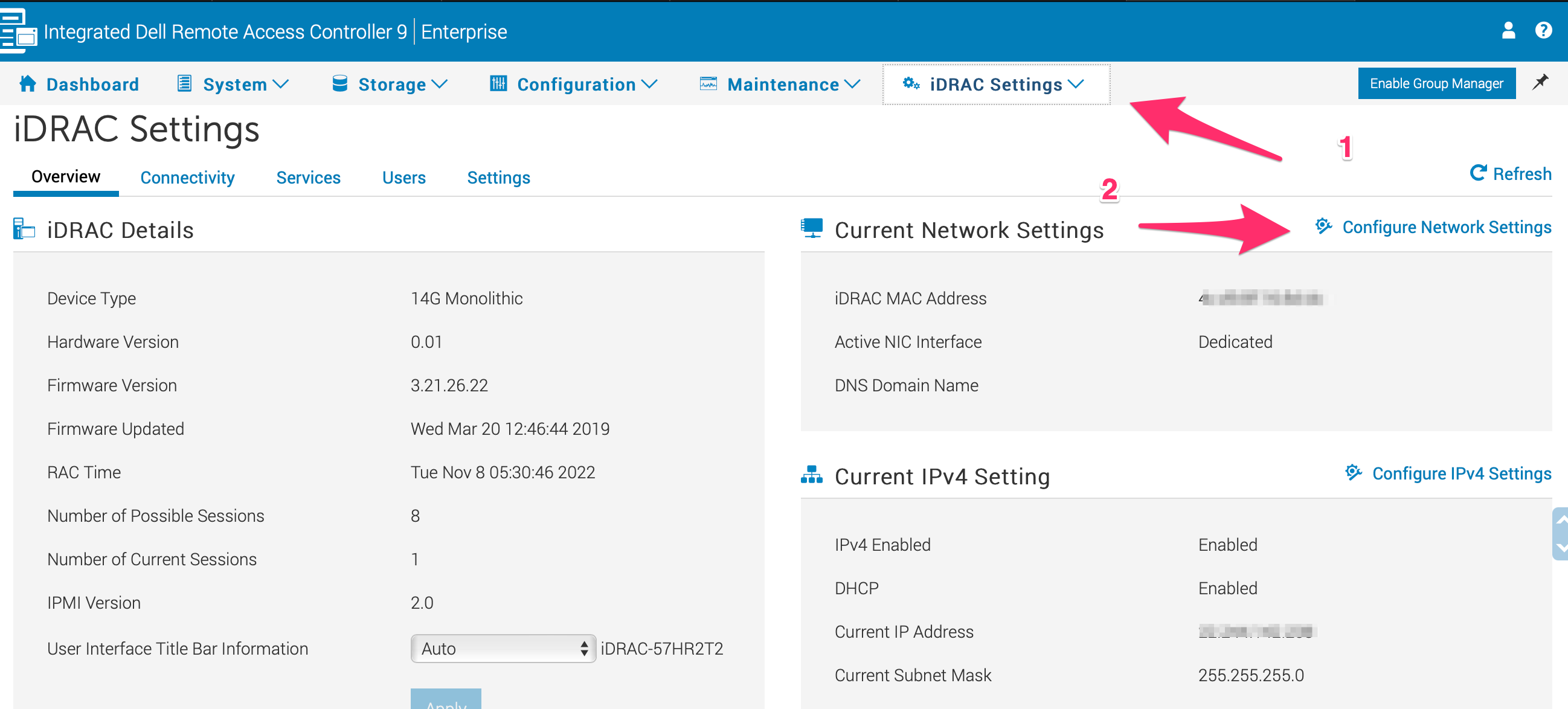Click the user account icon in header
This screenshot has width=1568, height=709.
point(1508,30)
